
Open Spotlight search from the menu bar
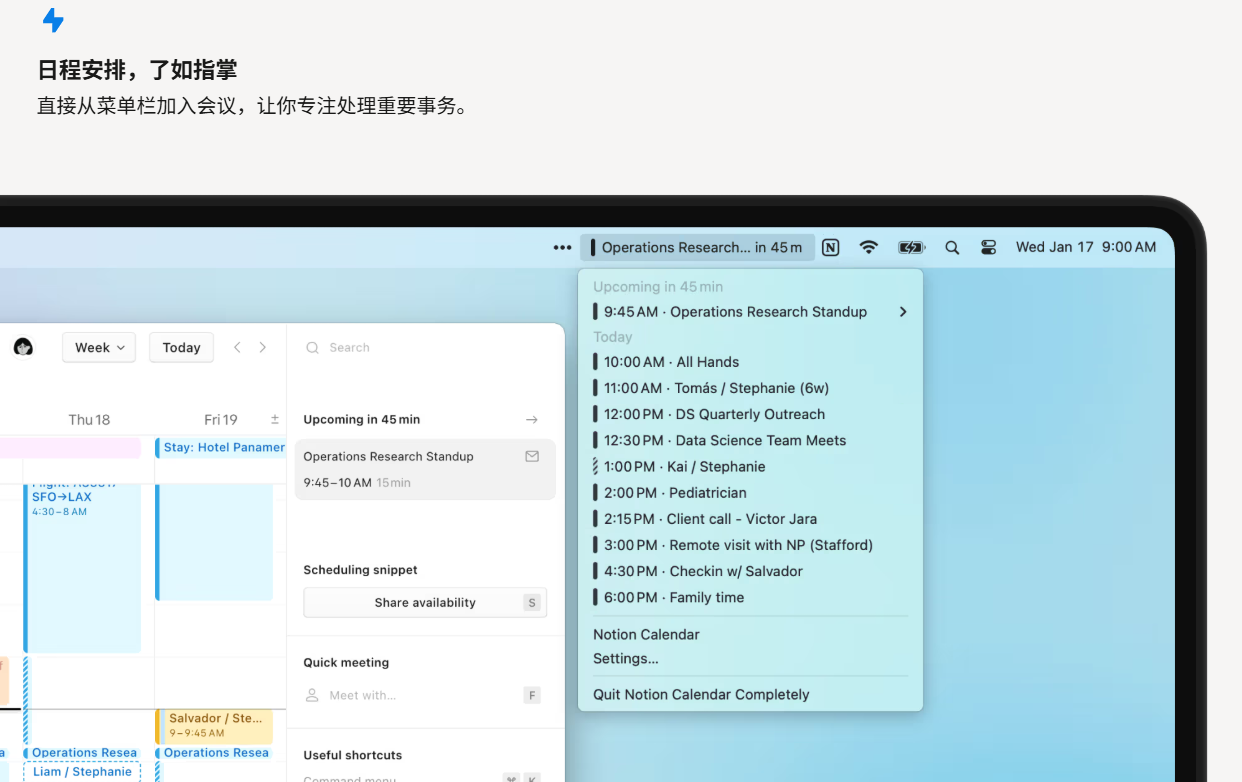point(951,247)
